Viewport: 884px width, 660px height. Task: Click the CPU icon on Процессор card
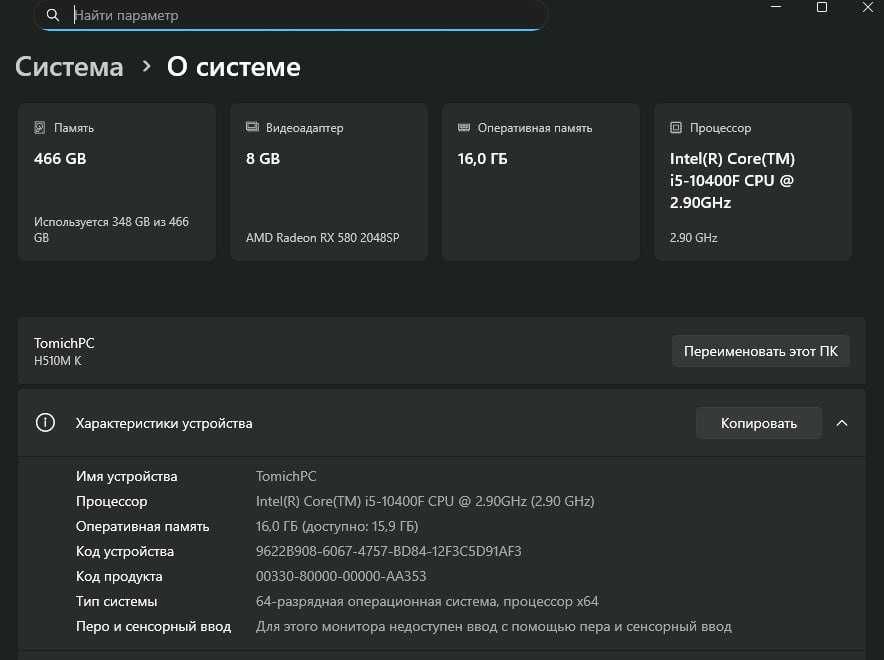click(x=676, y=128)
